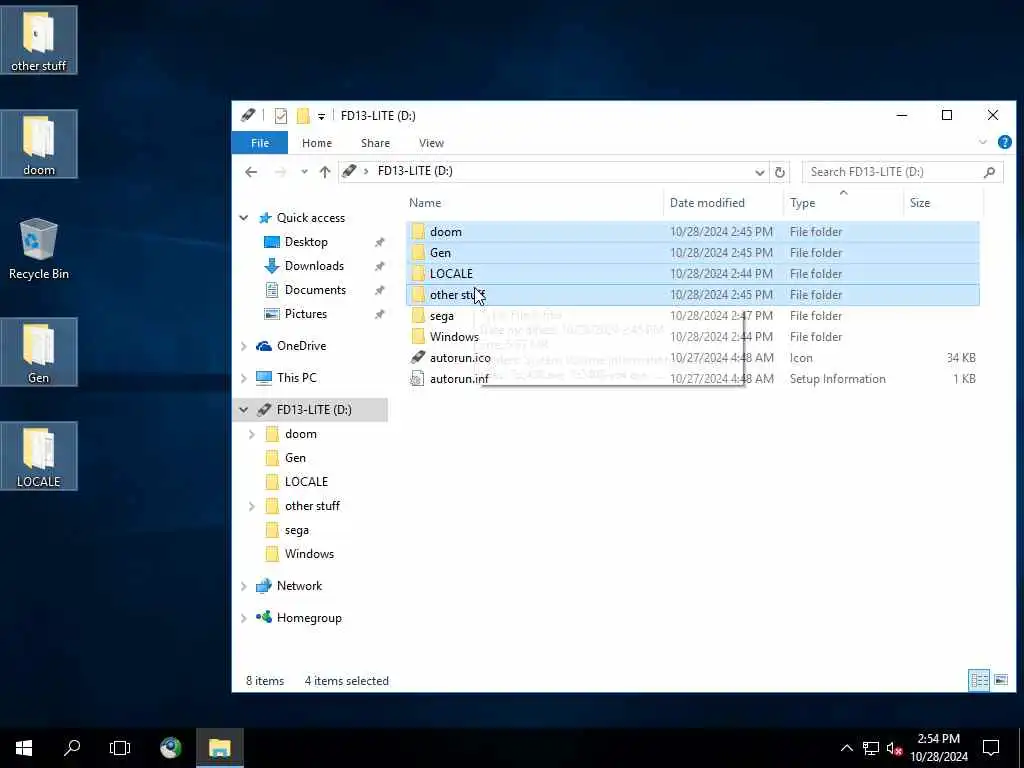
Task: Select the LOCALE folder in file list
Action: (692, 274)
